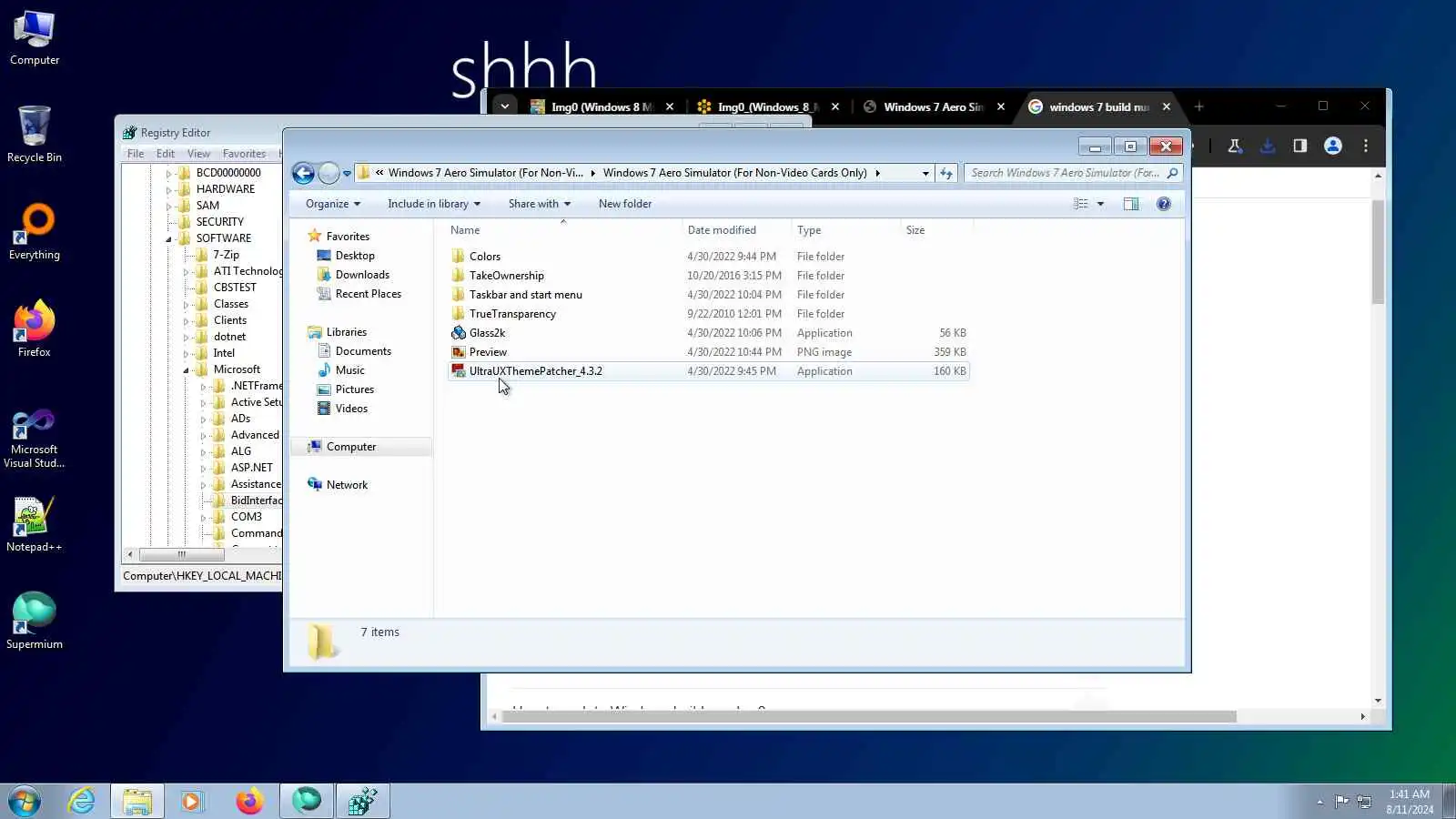Refresh the Explorer address bar location
The height and width of the screenshot is (819, 1456).
click(x=946, y=173)
